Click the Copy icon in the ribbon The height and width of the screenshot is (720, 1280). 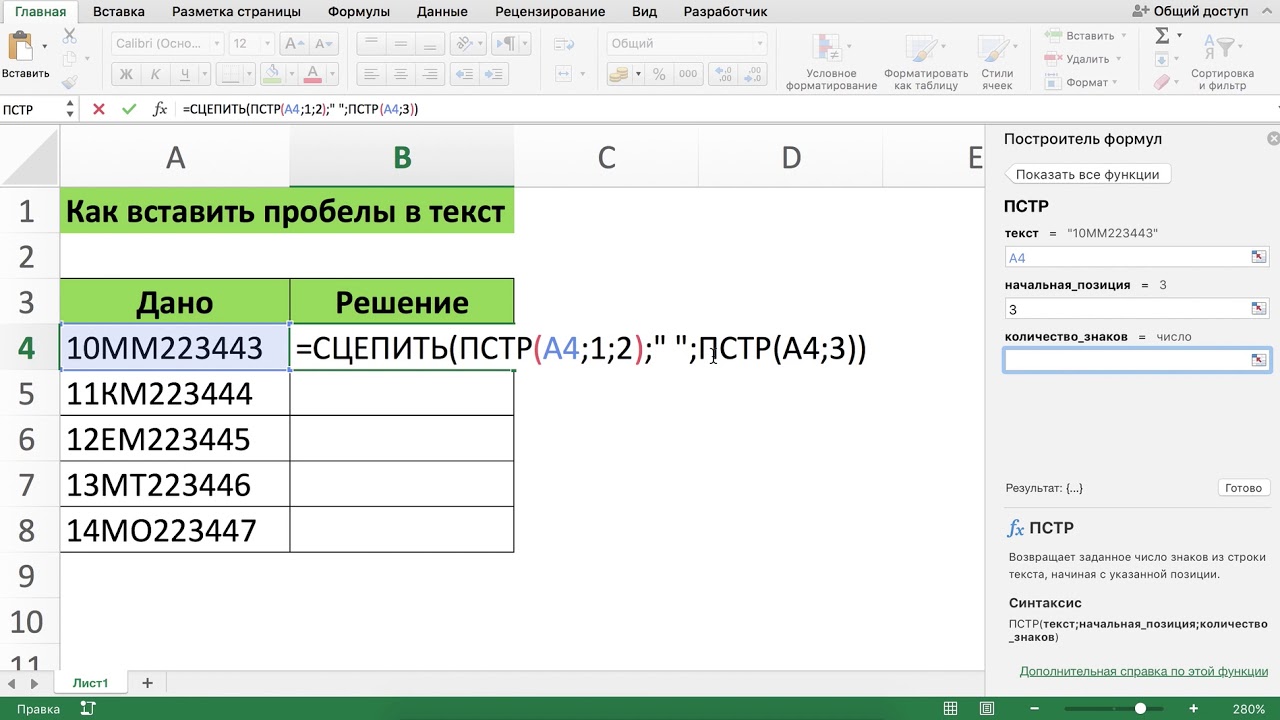[69, 59]
